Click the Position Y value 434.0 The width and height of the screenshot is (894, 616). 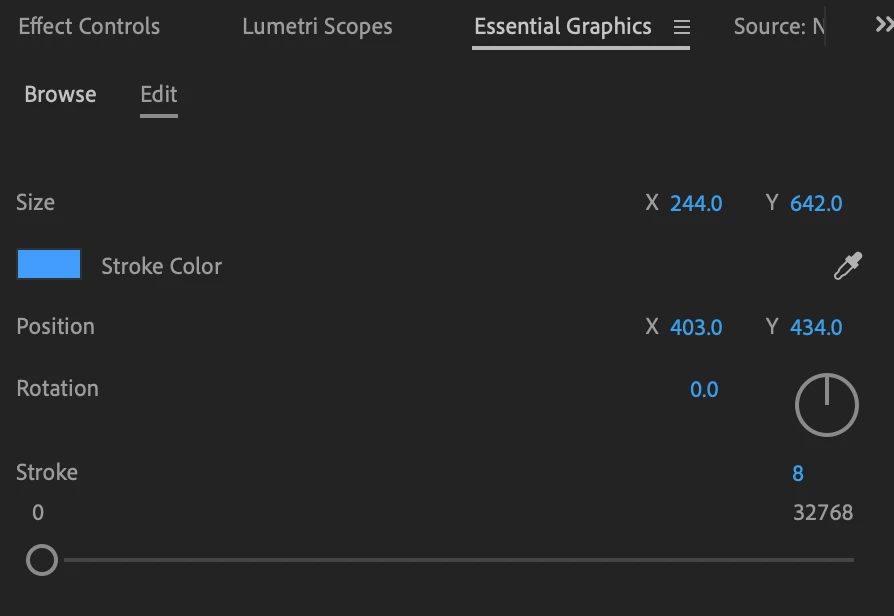pos(816,327)
